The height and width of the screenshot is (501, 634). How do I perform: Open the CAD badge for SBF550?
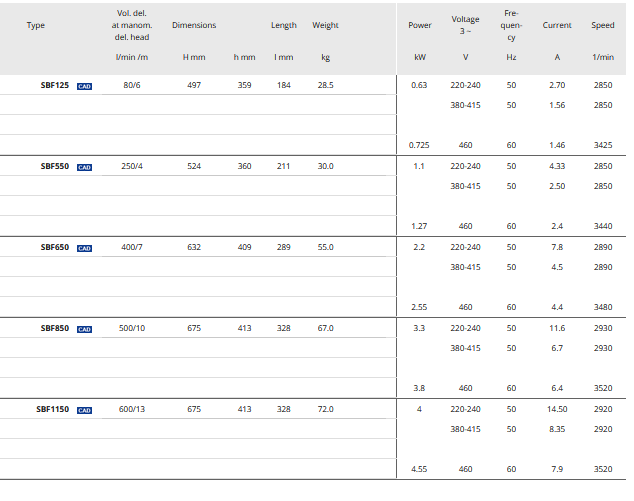coord(85,167)
